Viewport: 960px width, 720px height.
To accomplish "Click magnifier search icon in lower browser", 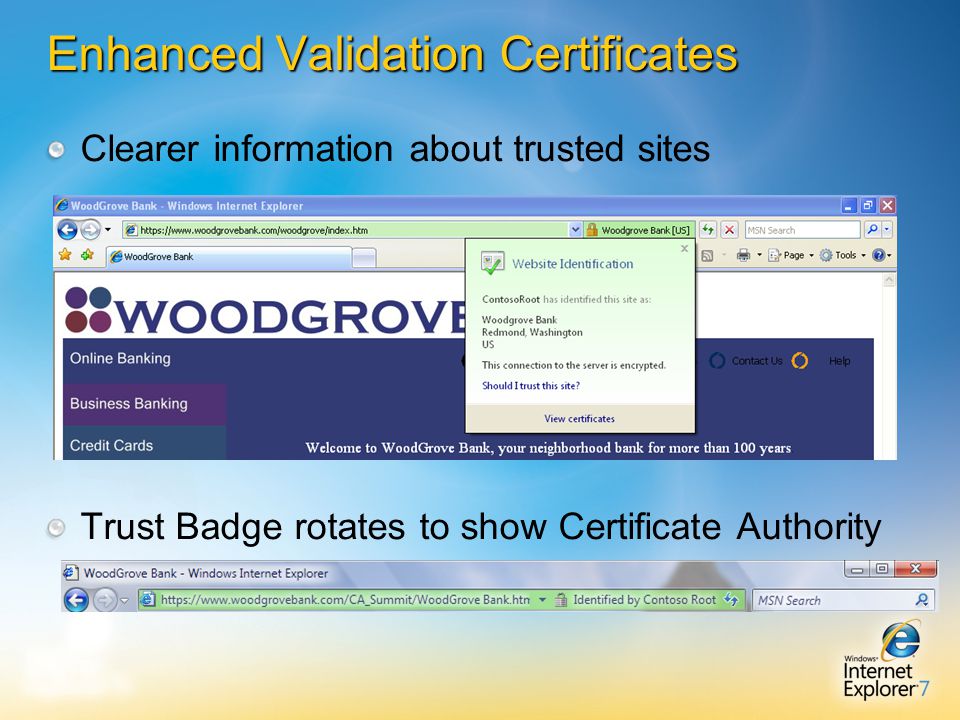I will (x=922, y=600).
